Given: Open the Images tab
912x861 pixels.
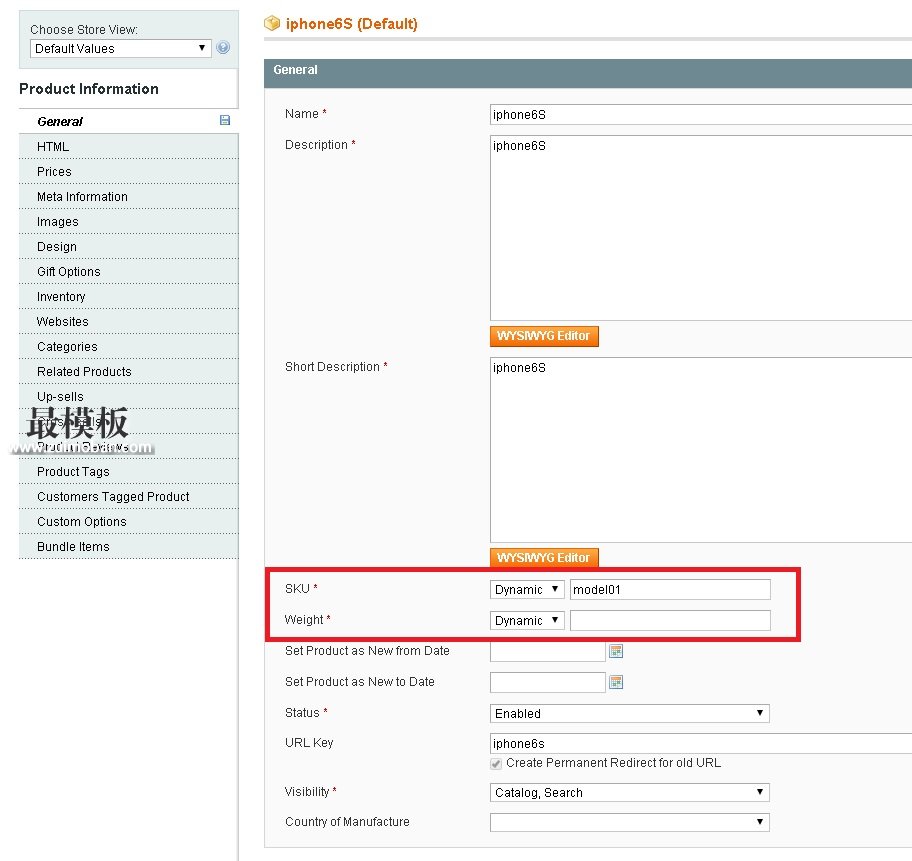Looking at the screenshot, I should [x=129, y=222].
